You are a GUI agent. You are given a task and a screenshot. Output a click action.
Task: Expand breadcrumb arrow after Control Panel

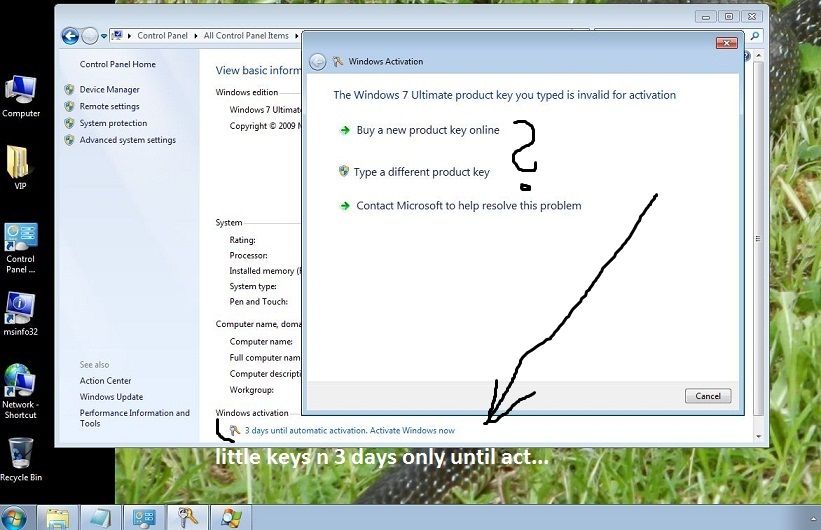click(195, 36)
